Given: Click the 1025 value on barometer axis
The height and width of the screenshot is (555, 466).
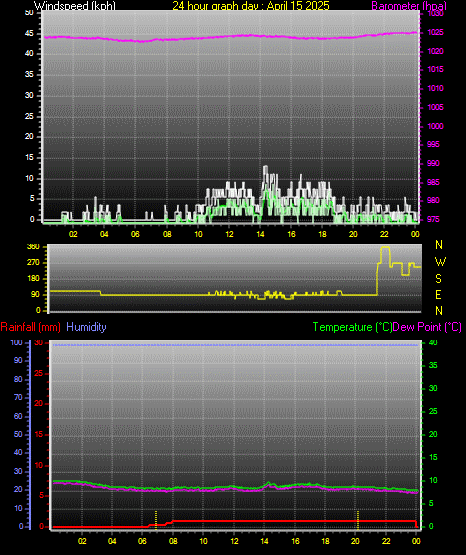Looking at the screenshot, I should tap(436, 32).
